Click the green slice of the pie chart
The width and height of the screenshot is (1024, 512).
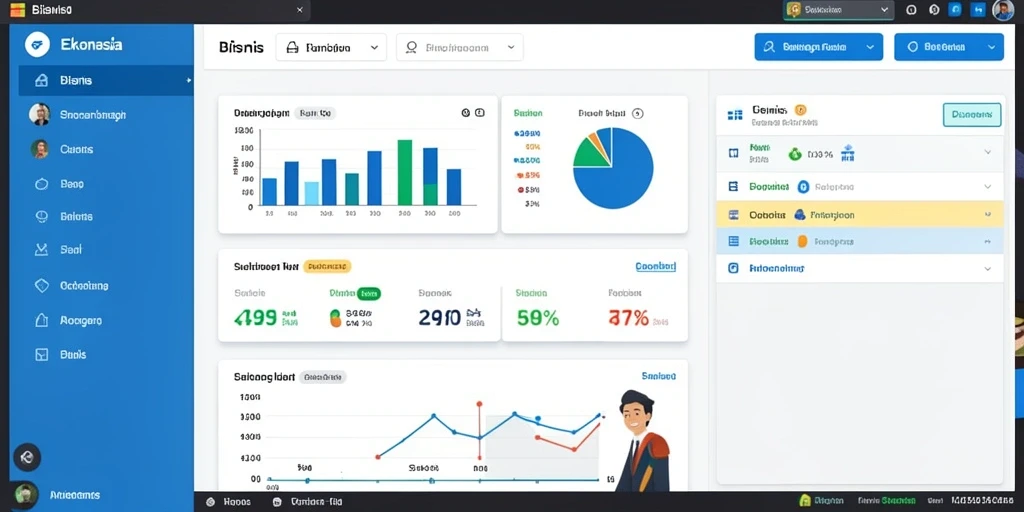(590, 153)
